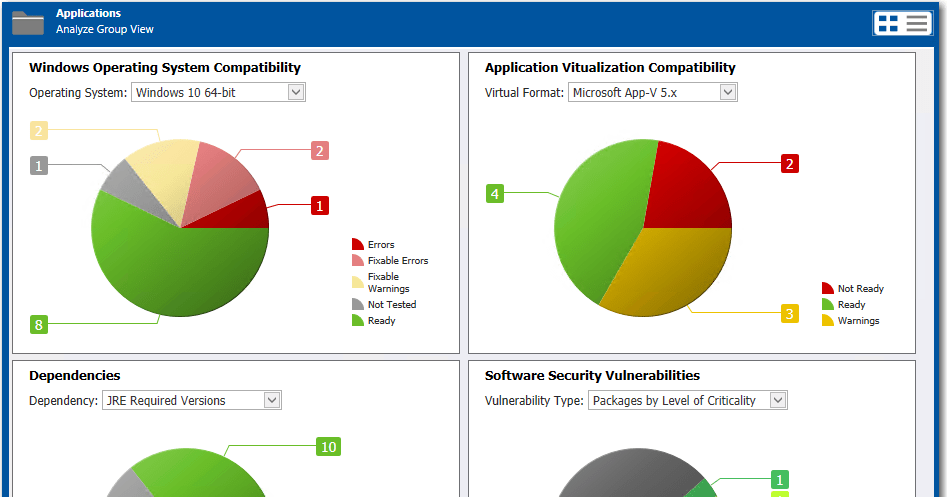Click the Not Tested legend icon
This screenshot has height=497, width=947.
357,305
